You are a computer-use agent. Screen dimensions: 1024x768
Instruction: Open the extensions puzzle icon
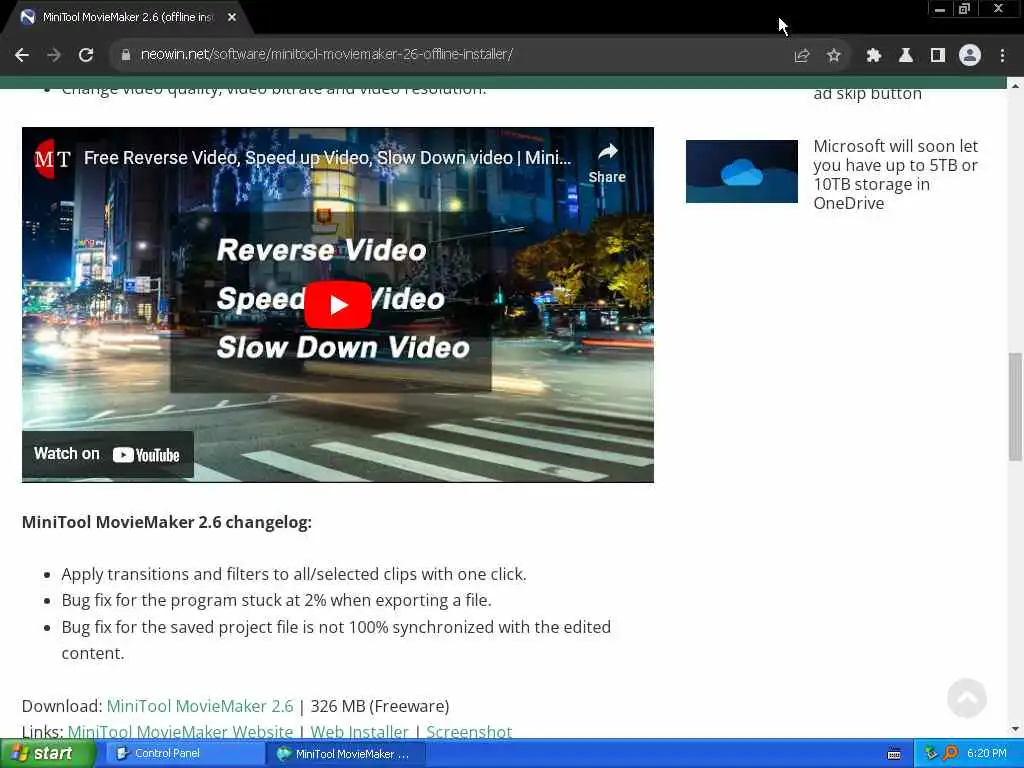(x=874, y=56)
